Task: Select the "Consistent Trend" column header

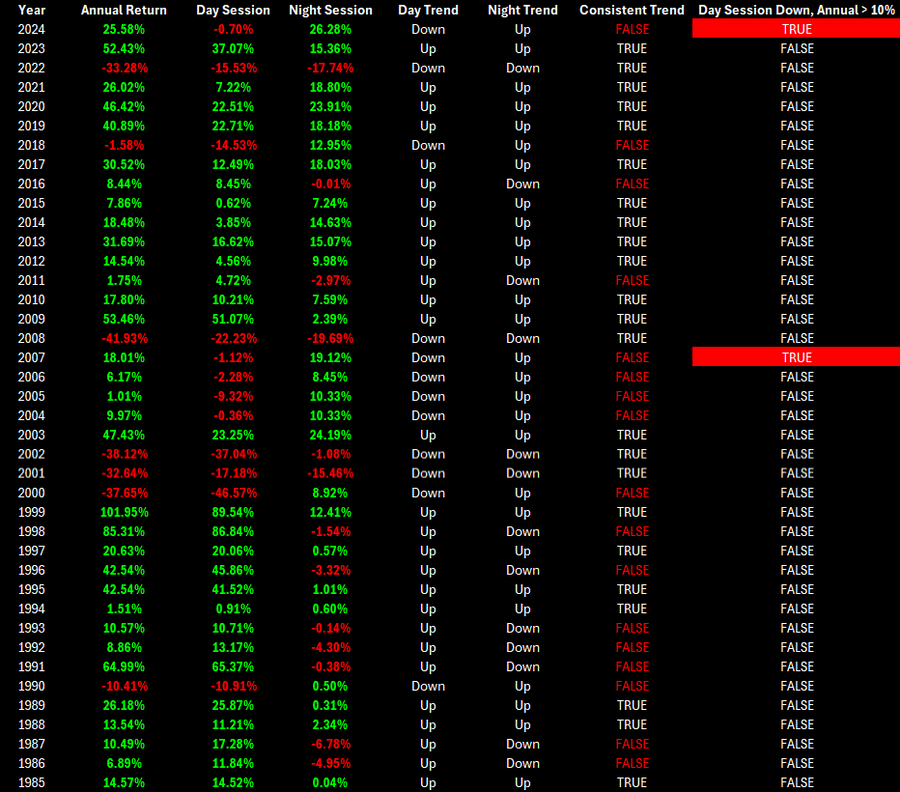Action: 632,10
